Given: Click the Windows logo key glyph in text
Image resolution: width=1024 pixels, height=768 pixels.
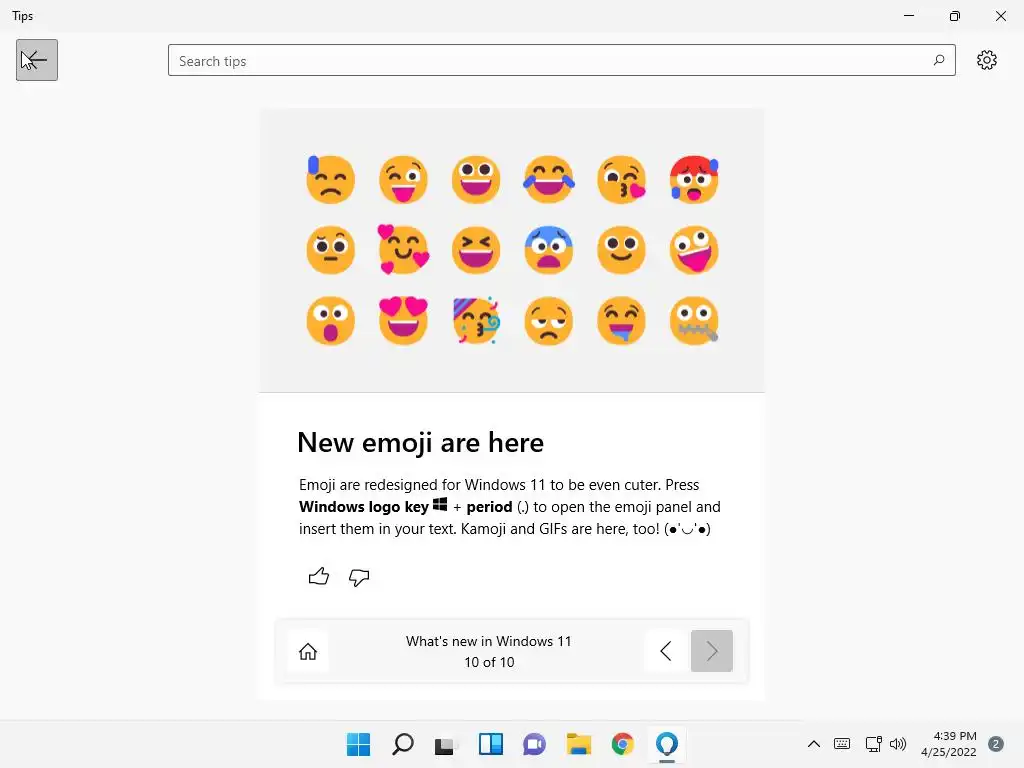Looking at the screenshot, I should coord(440,505).
